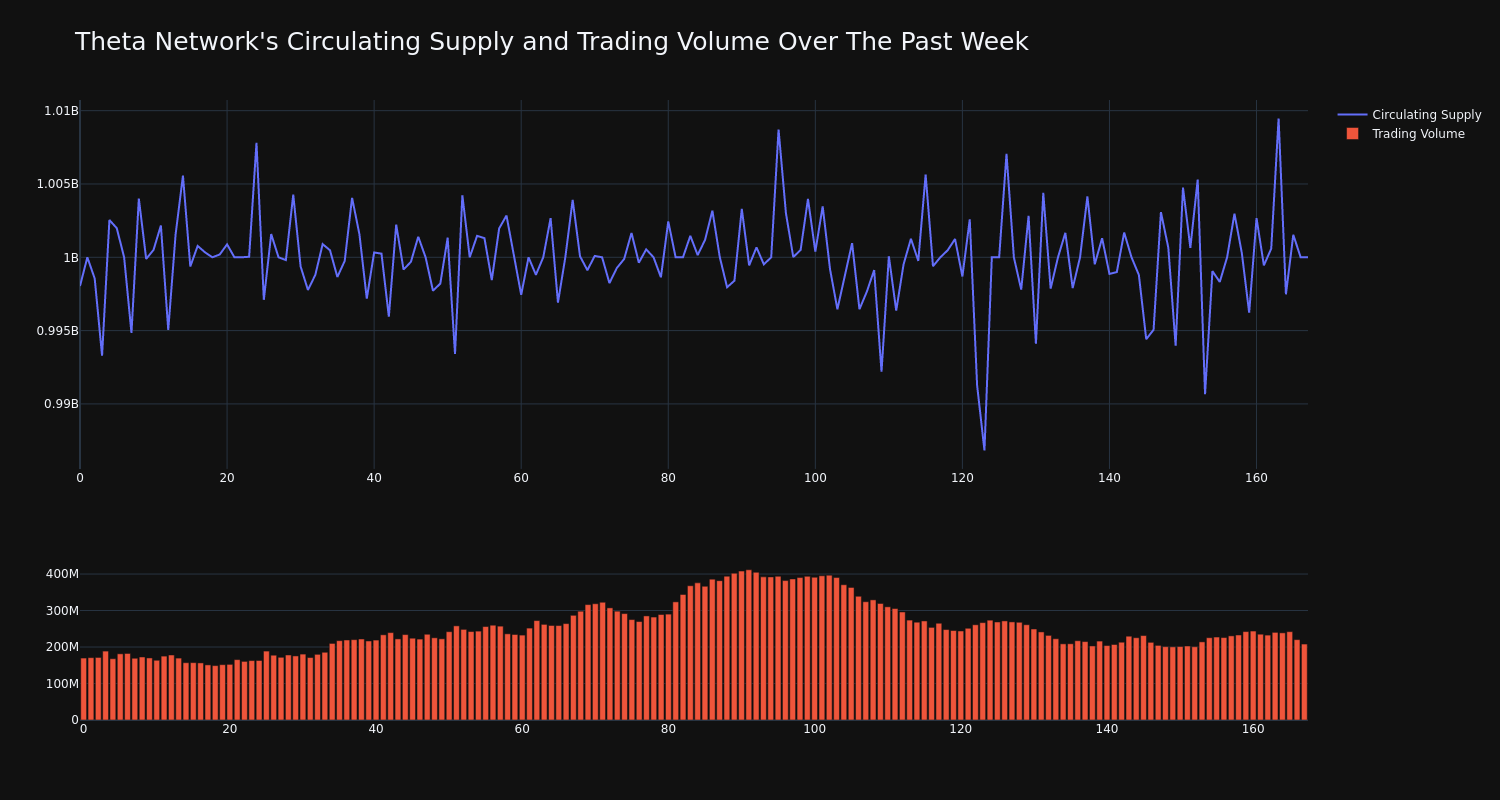Viewport: 1500px width, 800px height.
Task: Click the 400M volume axis label
Action: [62, 574]
